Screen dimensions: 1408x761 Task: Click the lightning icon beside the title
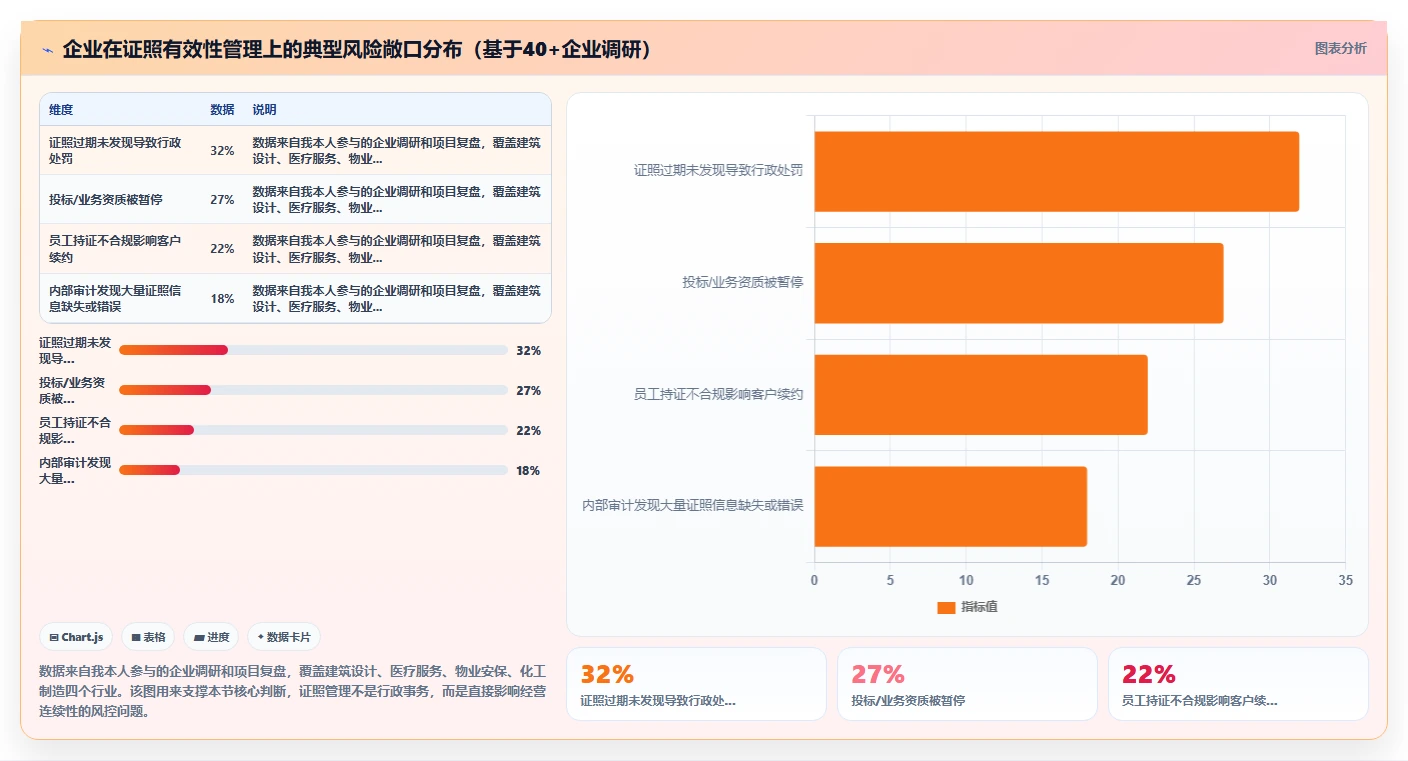[x=47, y=50]
